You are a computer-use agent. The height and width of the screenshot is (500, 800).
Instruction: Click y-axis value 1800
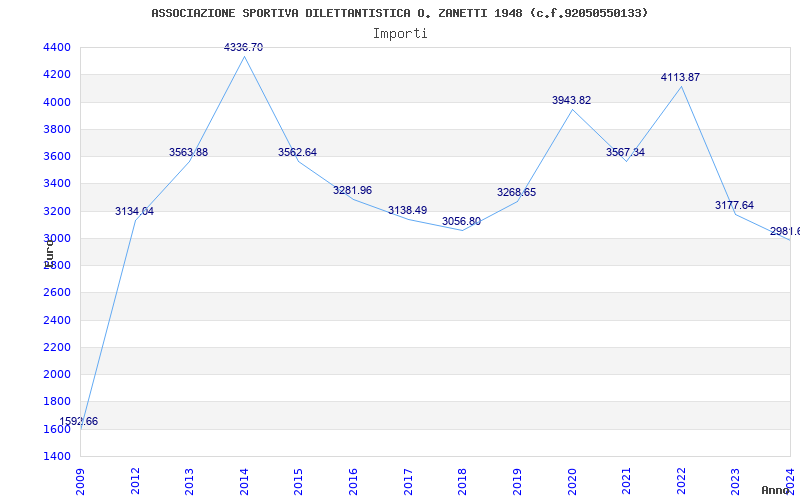(57, 401)
